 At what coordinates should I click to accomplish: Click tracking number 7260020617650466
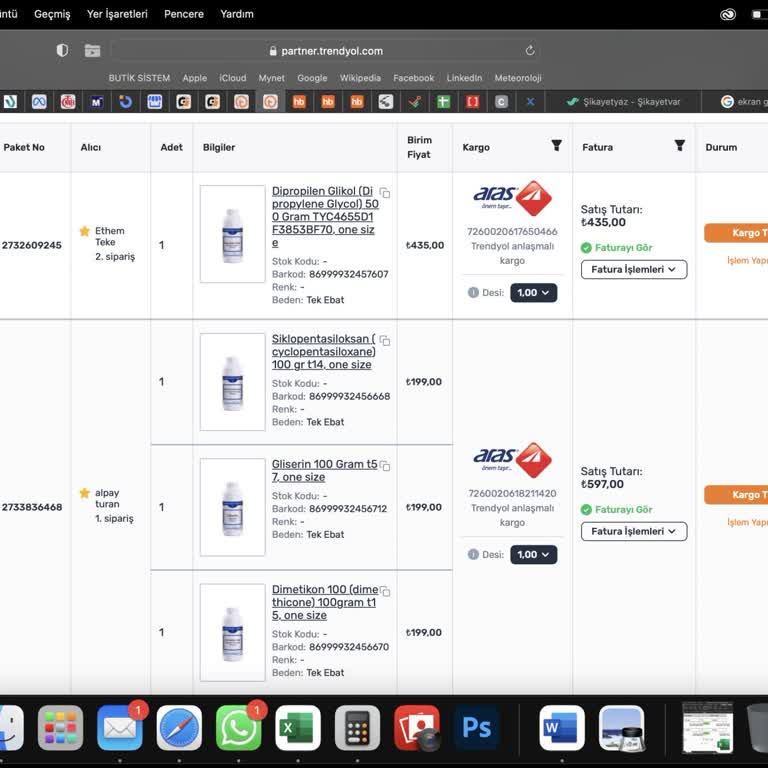[512, 232]
